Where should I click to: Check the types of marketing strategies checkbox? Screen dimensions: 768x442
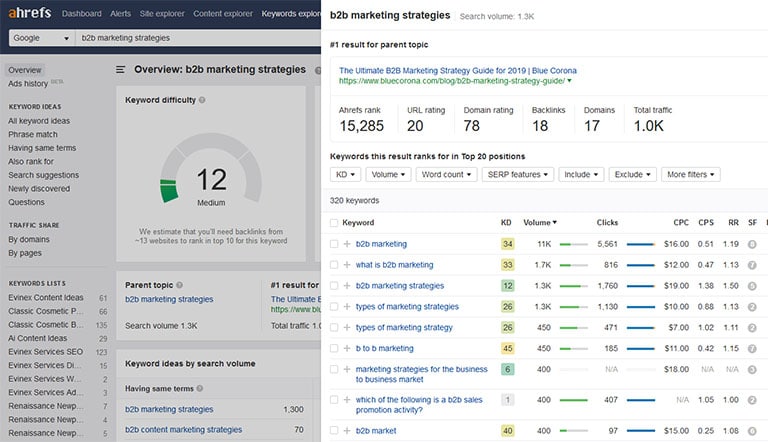click(x=334, y=307)
